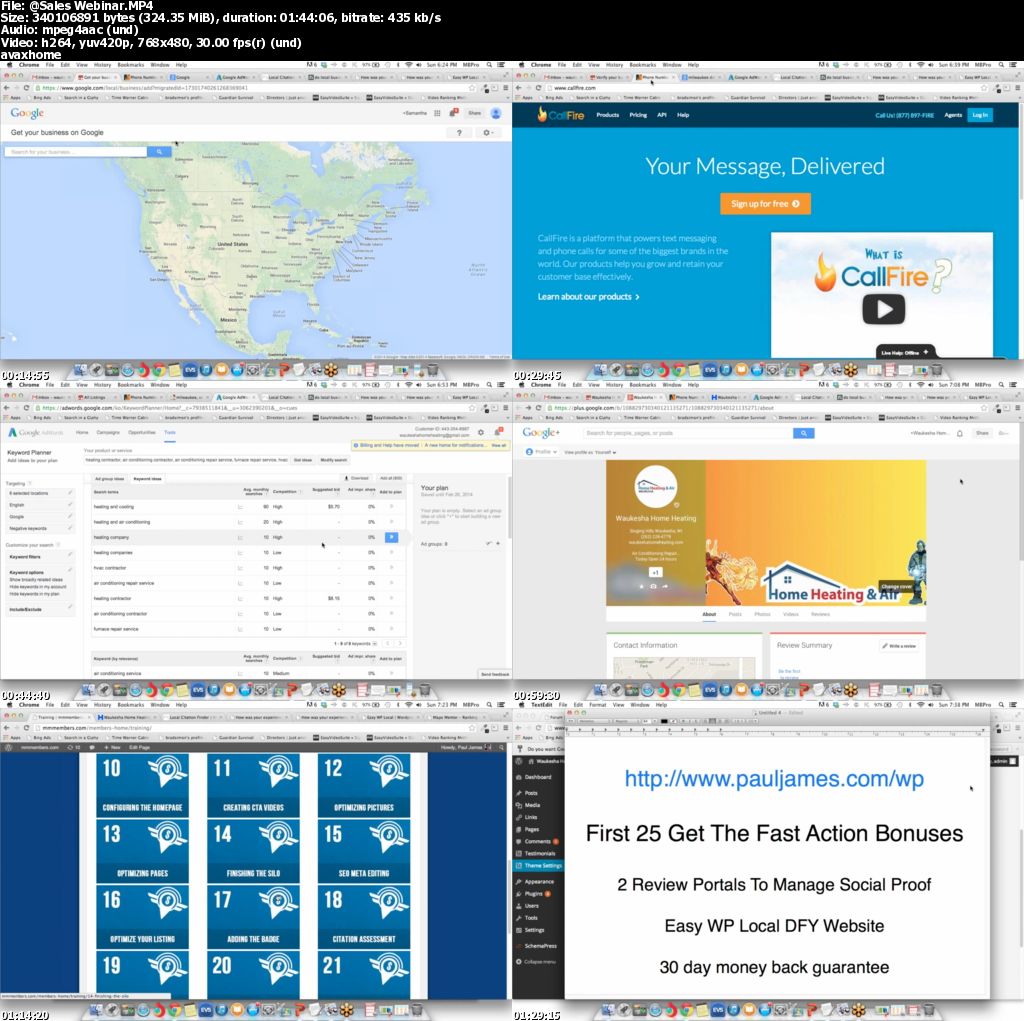This screenshot has width=1024, height=1021.
Task: Open Pricing in the CallFire navigation
Action: pos(638,115)
